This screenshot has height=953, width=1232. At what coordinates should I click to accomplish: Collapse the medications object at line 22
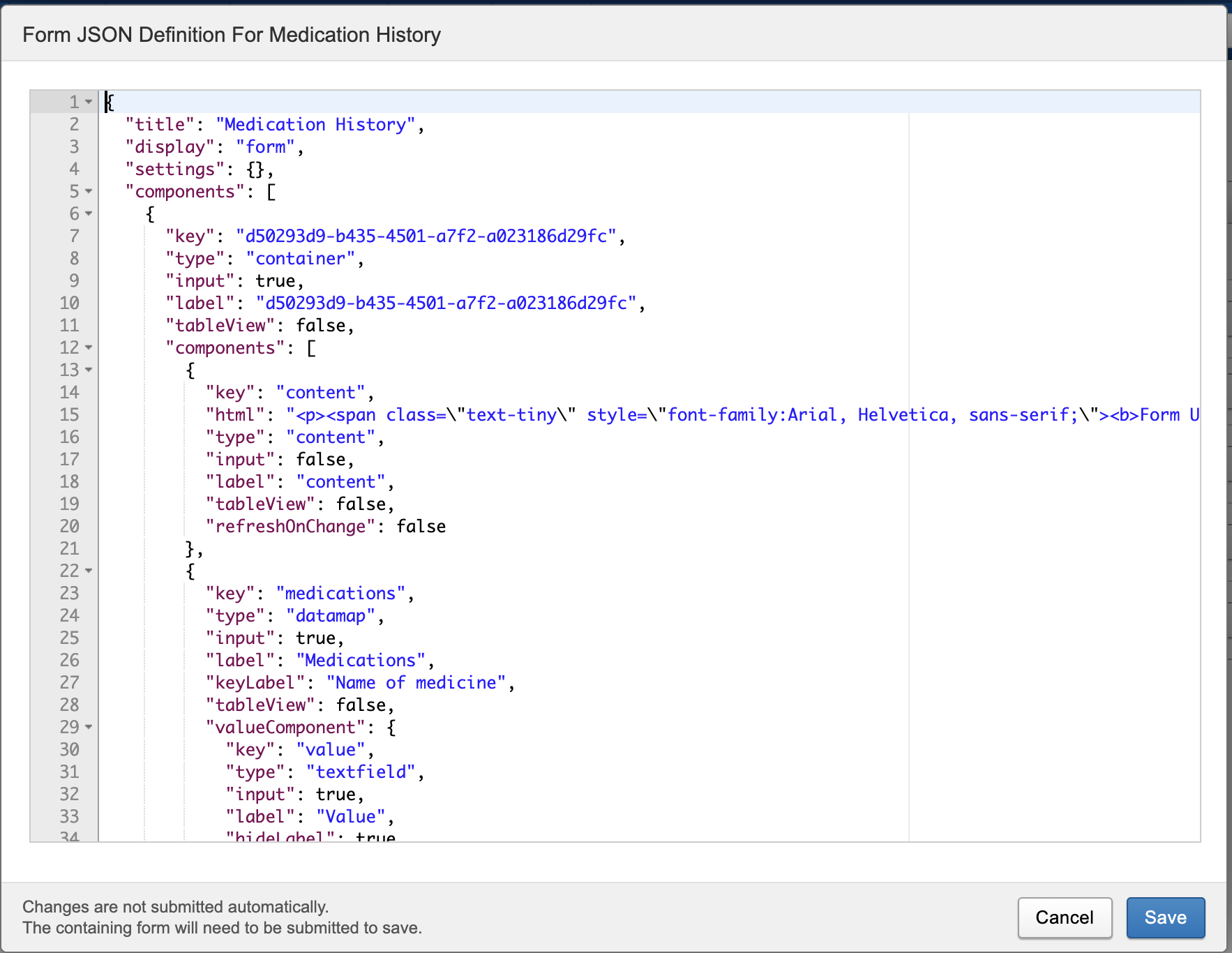point(89,571)
